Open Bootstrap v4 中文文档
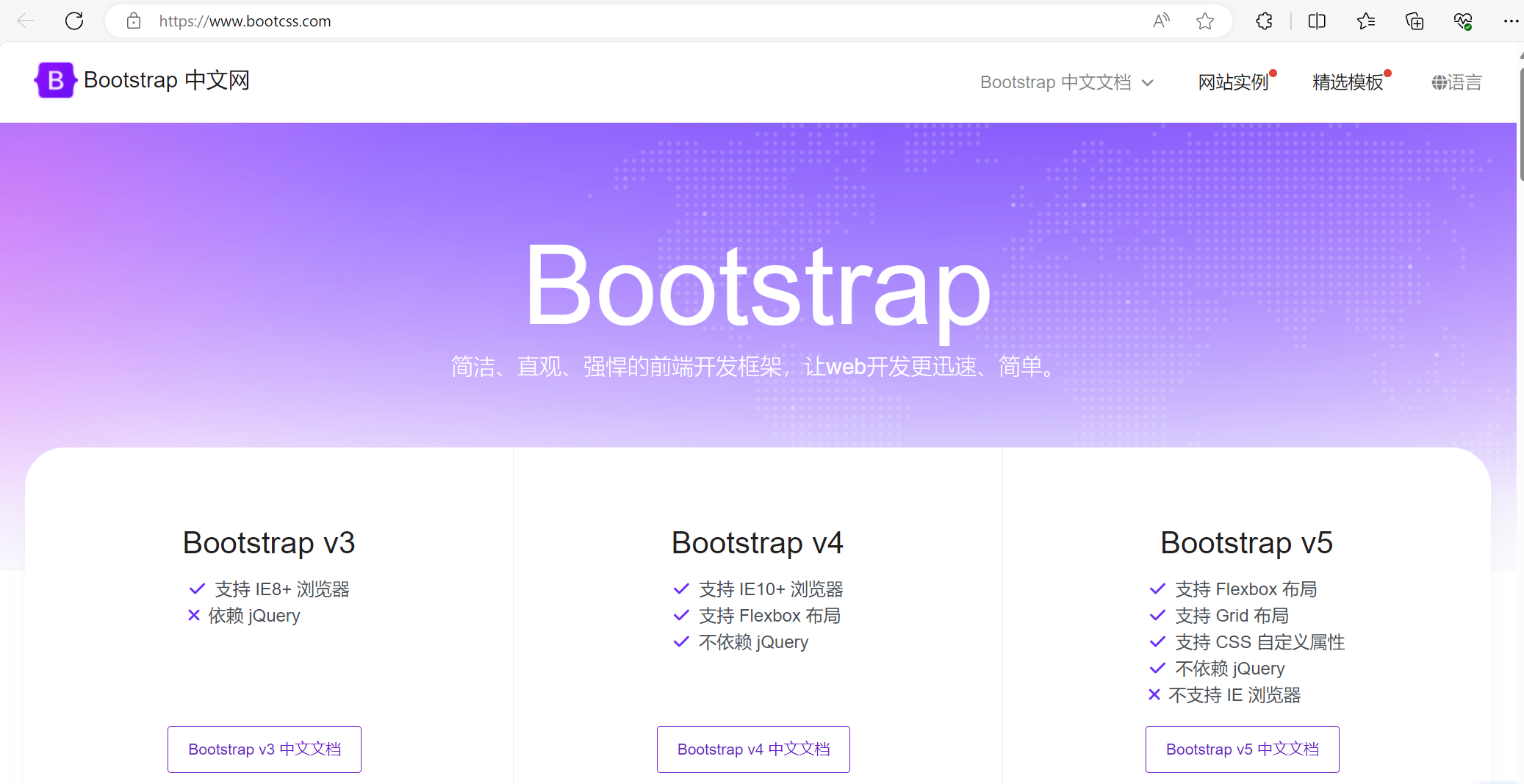The height and width of the screenshot is (784, 1524). pyautogui.click(x=752, y=749)
